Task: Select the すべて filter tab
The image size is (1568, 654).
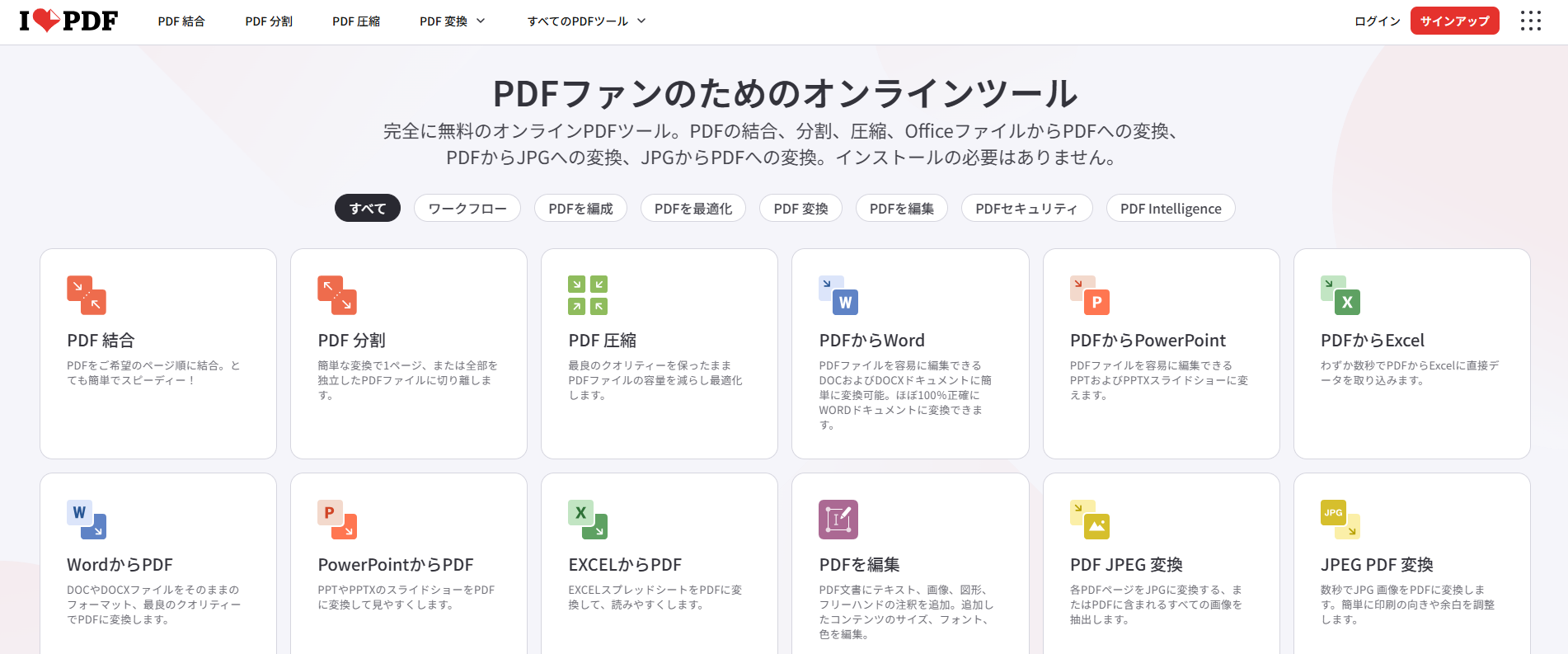Action: tap(368, 208)
